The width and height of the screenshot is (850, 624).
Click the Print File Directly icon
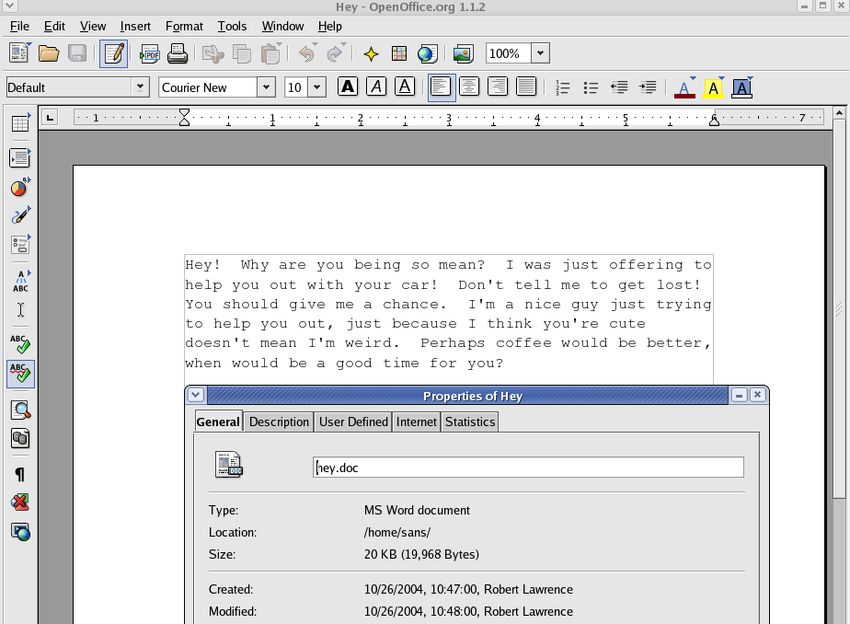[177, 54]
